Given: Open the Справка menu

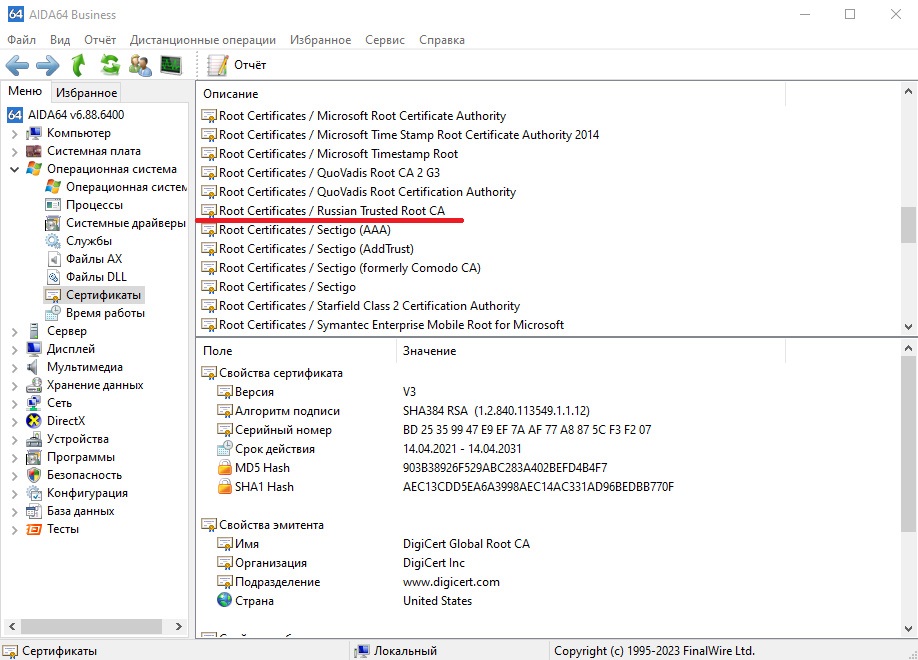Looking at the screenshot, I should click(441, 40).
